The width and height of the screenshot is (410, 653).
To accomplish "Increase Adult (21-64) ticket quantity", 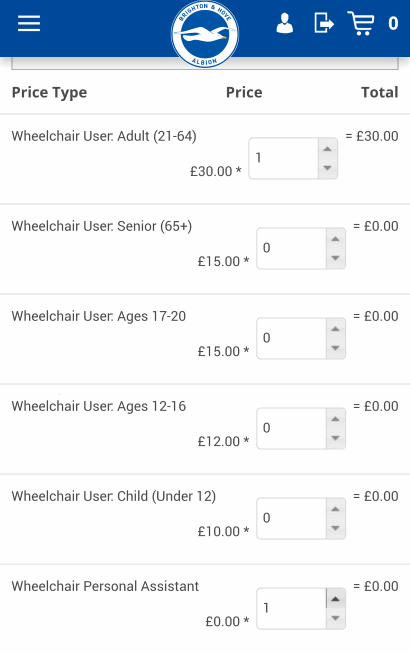I will pyautogui.click(x=328, y=149).
